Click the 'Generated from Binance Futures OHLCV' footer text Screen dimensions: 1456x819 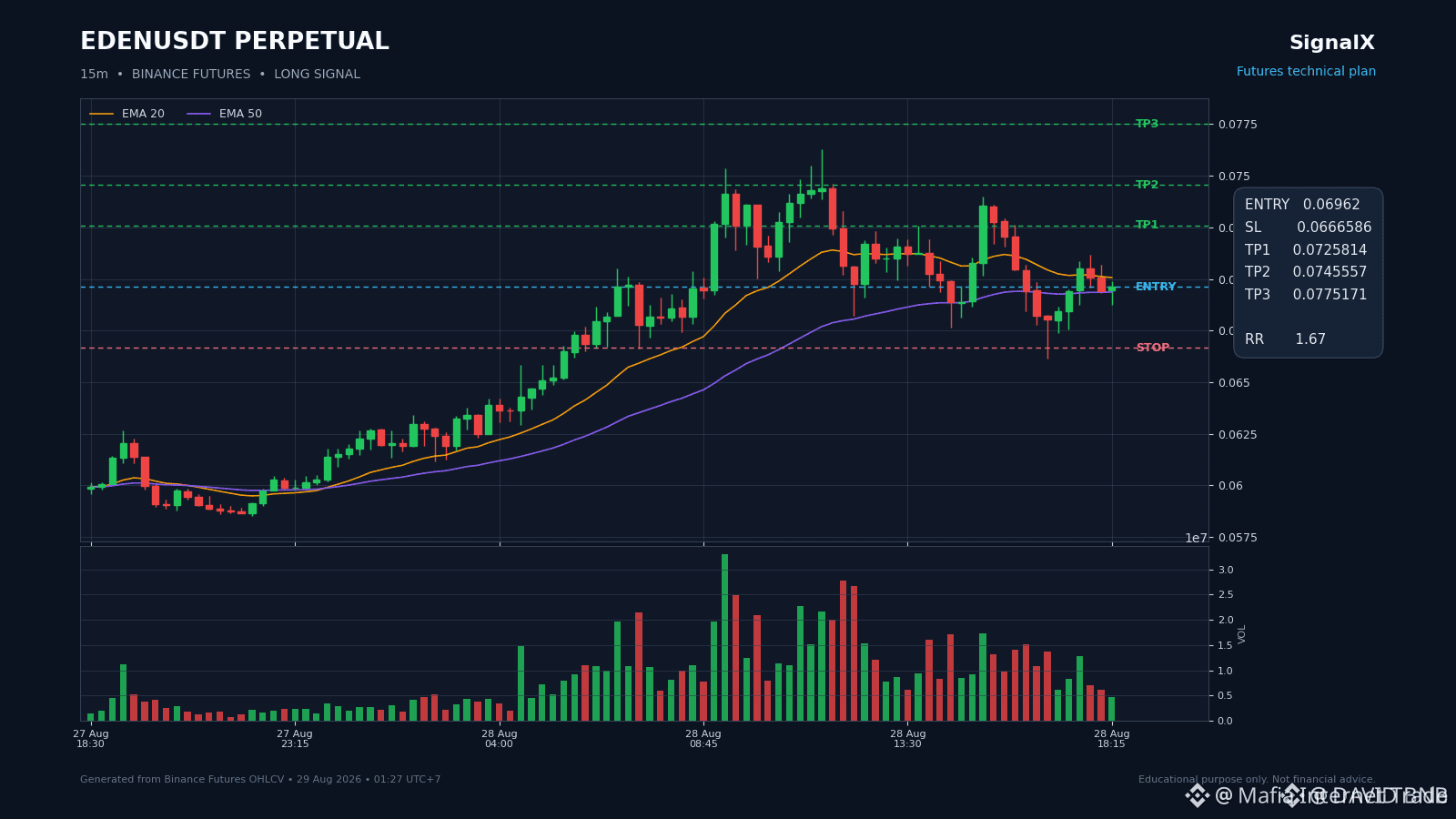(260, 780)
